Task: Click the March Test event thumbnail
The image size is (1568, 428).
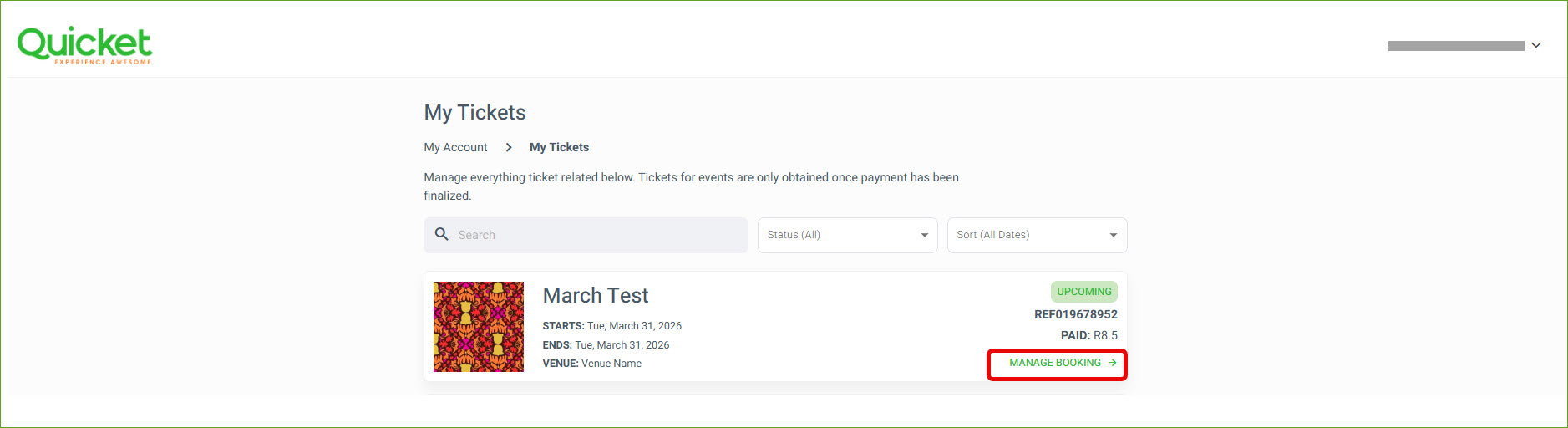Action: (479, 327)
